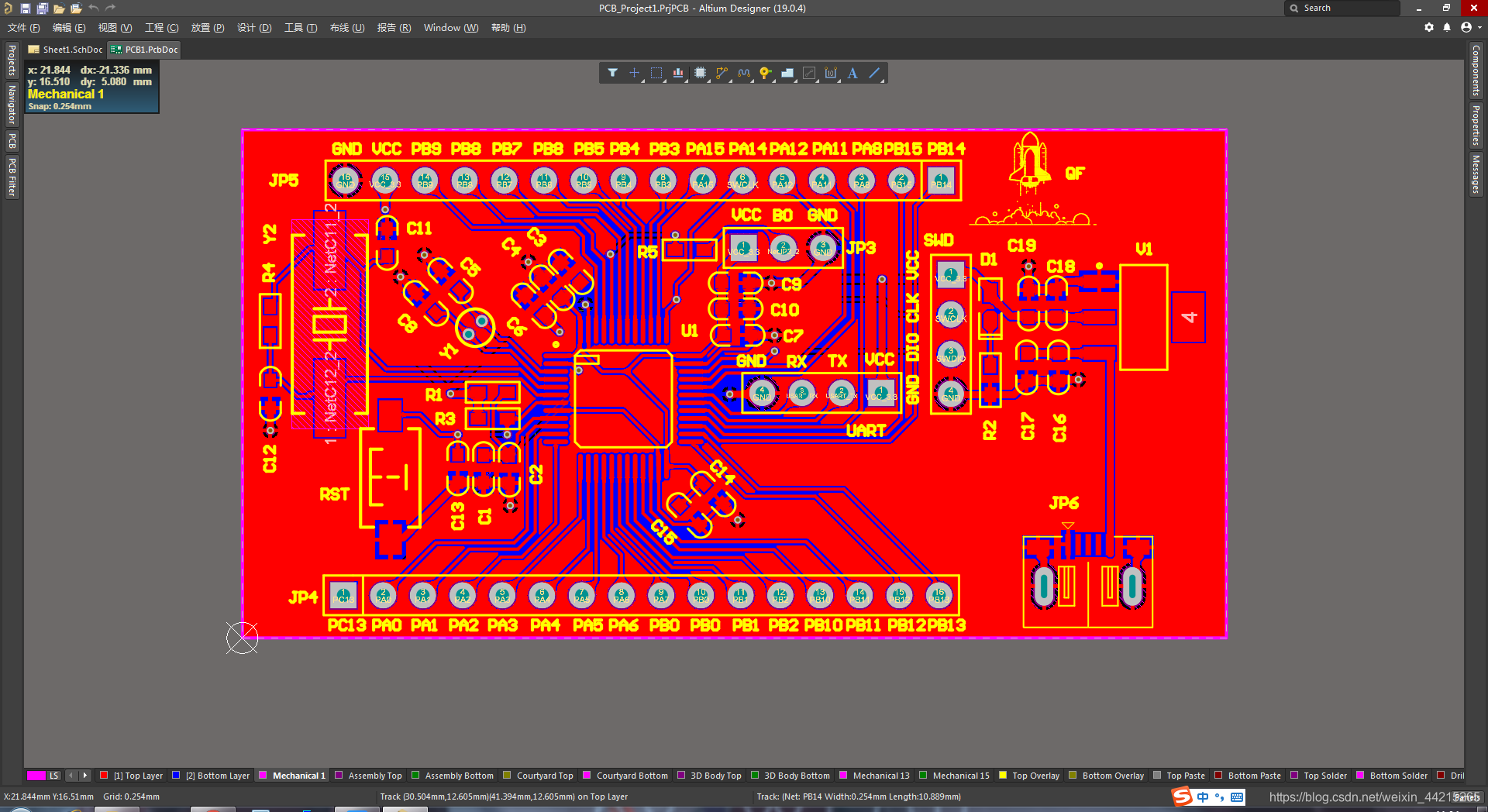Select the Bottom Layer tab
The width and height of the screenshot is (1488, 812).
211,776
